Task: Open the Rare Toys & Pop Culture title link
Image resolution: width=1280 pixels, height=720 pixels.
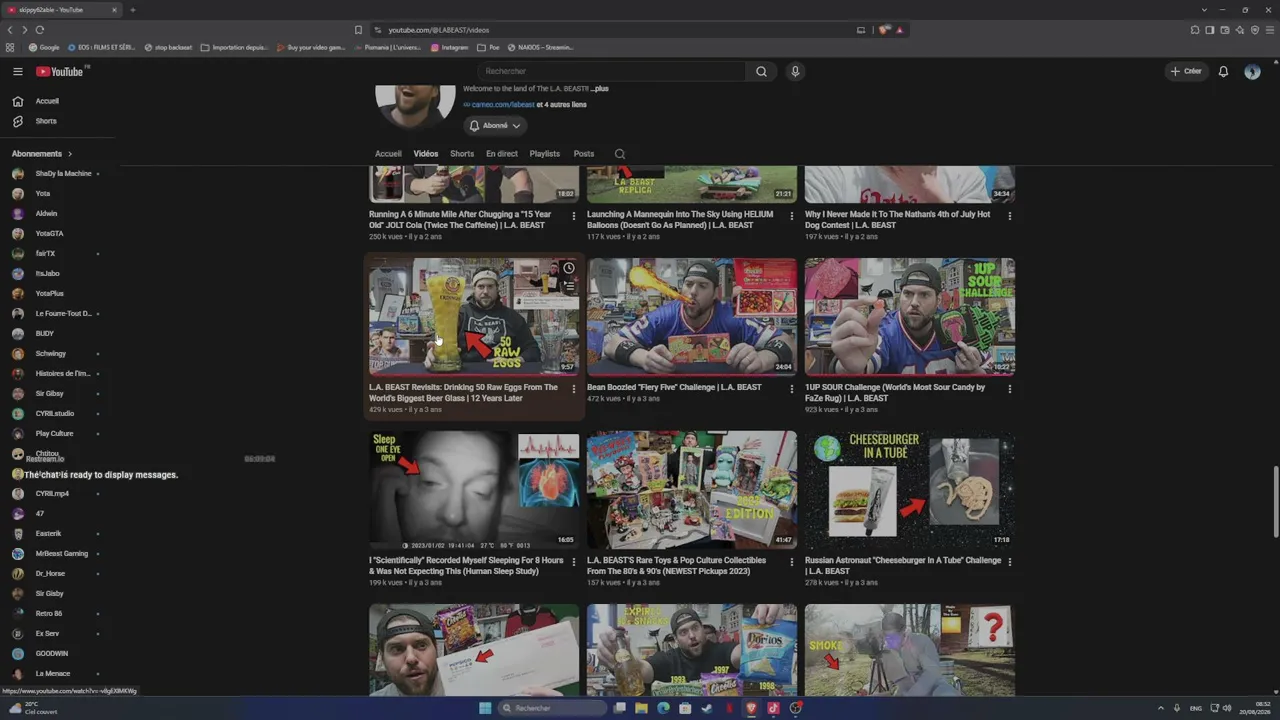Action: tap(677, 566)
